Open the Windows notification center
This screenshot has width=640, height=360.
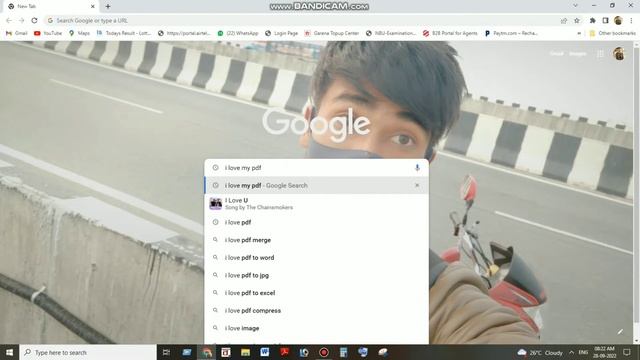(627, 352)
